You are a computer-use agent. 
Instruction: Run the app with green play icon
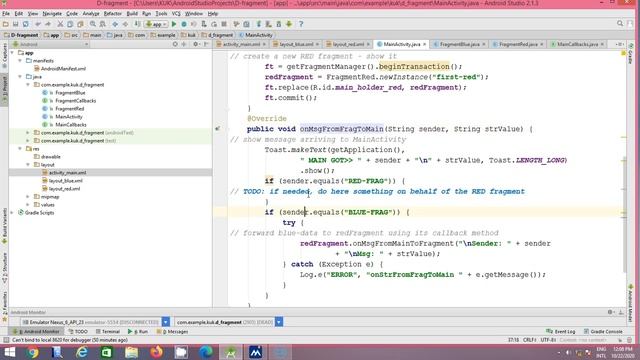coord(174,24)
